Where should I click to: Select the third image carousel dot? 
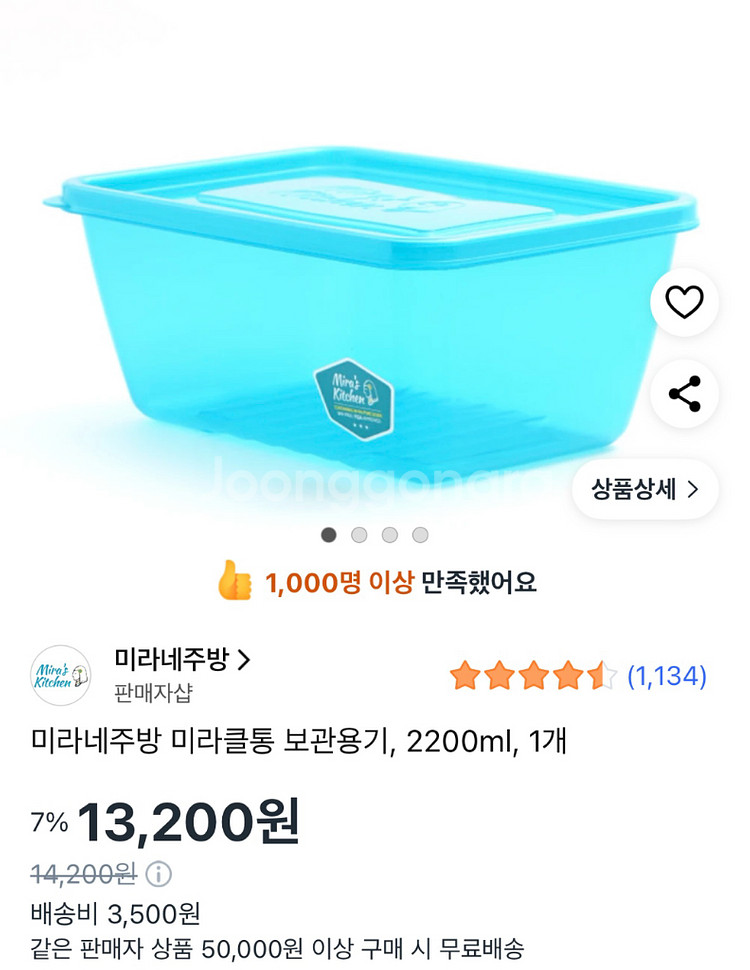tap(390, 535)
